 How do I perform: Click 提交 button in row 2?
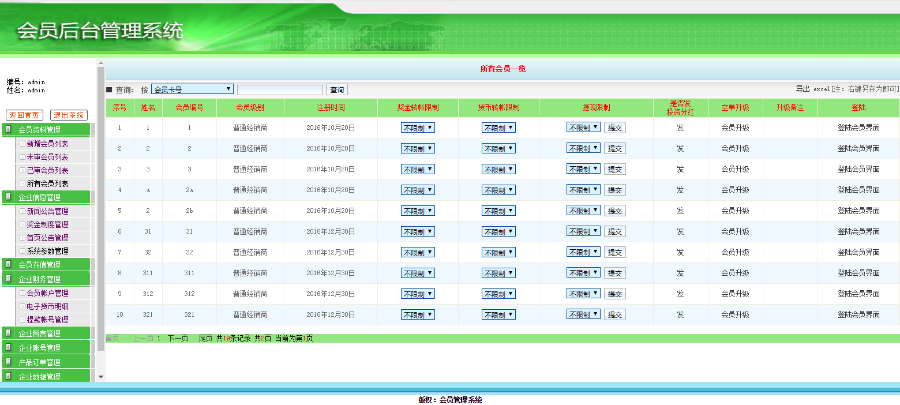coord(615,149)
